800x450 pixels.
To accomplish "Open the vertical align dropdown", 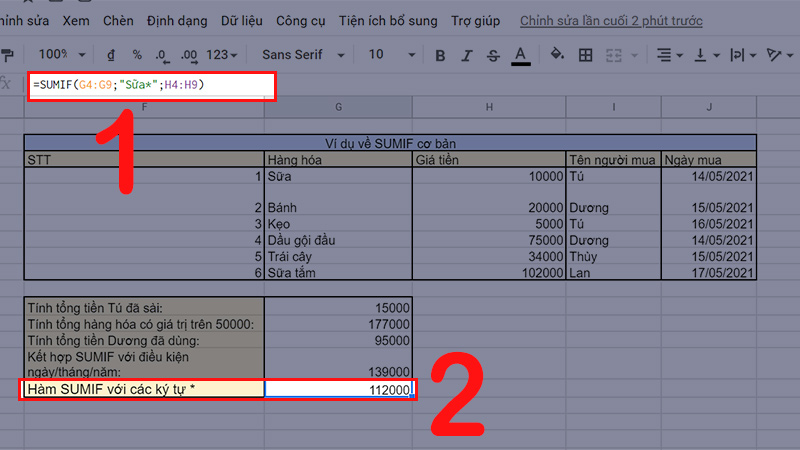I will click(x=707, y=55).
